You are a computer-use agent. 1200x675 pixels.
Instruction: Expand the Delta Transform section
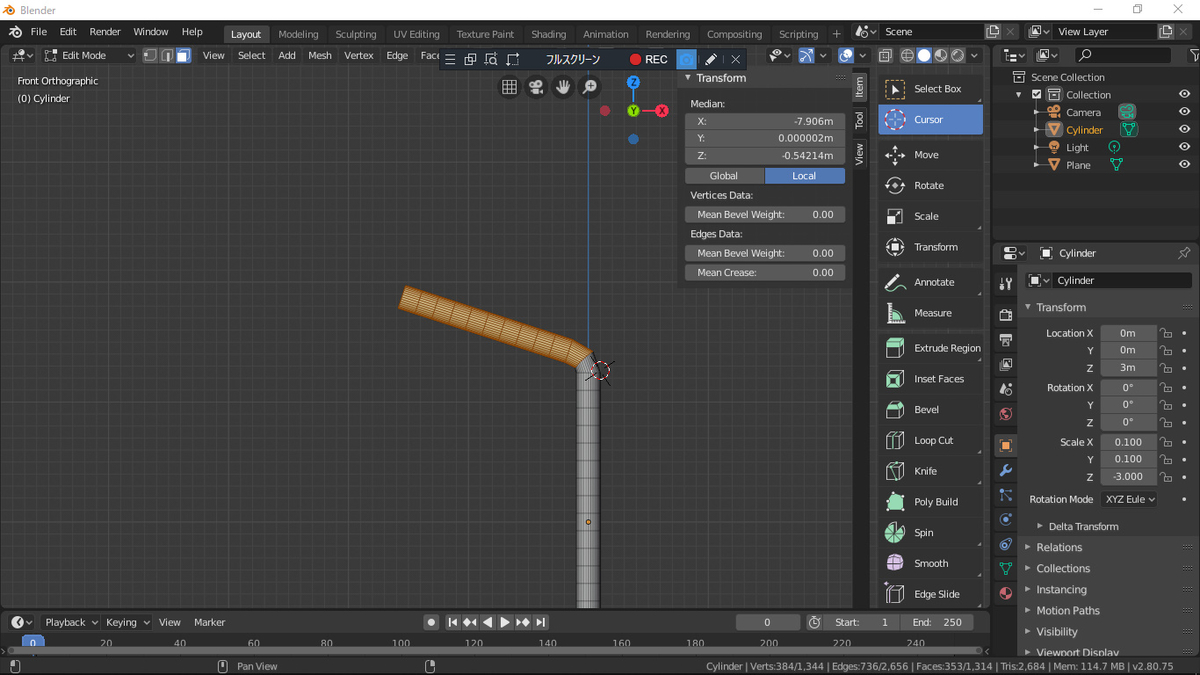[x=1083, y=526]
